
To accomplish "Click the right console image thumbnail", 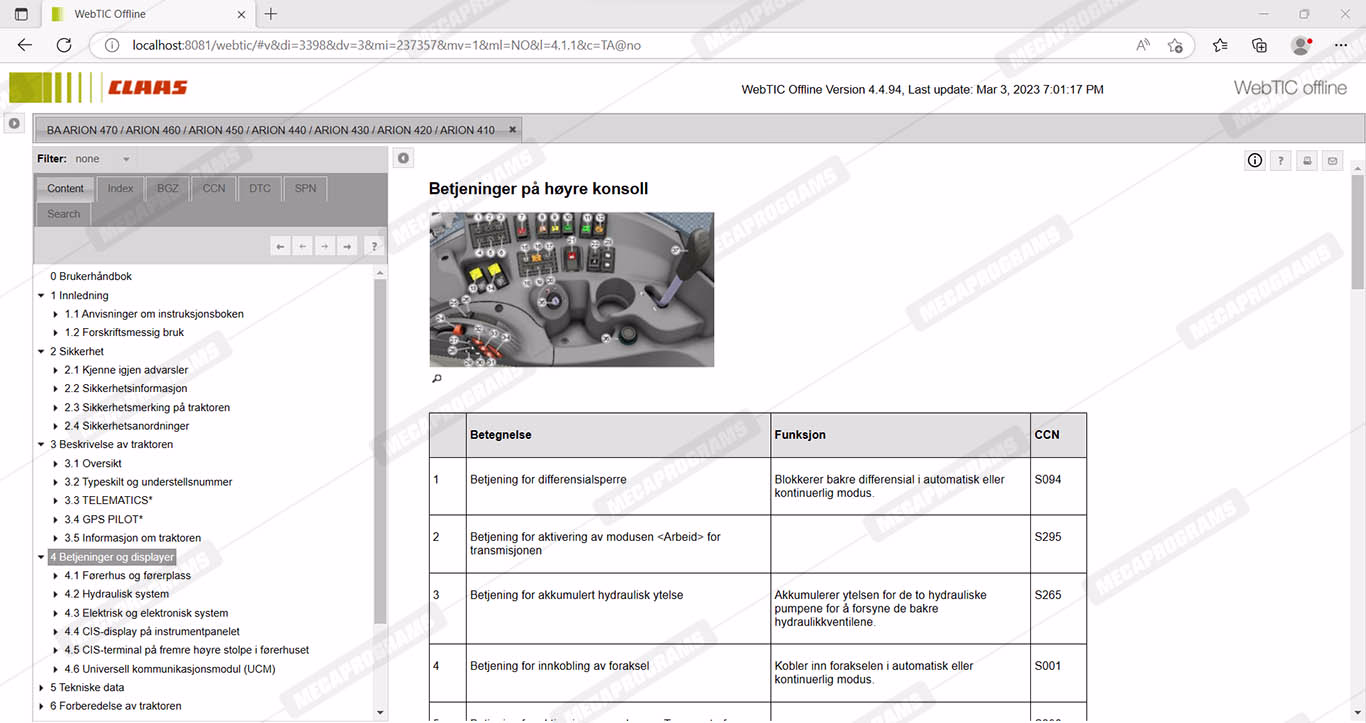I will (572, 289).
